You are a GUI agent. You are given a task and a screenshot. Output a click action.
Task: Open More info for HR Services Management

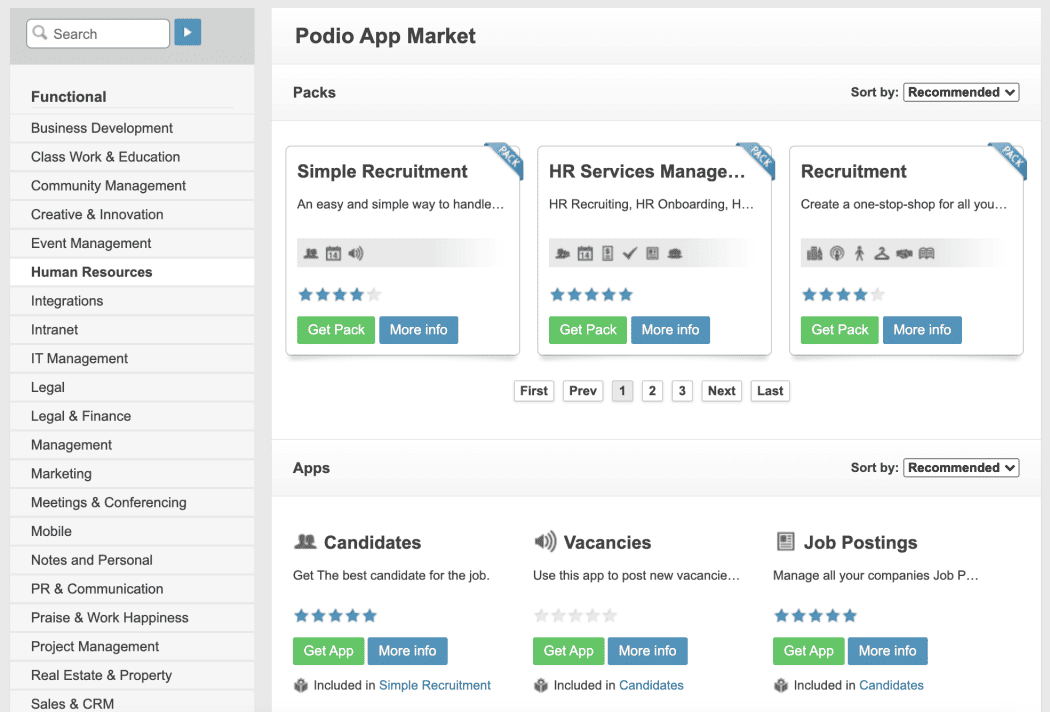pyautogui.click(x=670, y=329)
